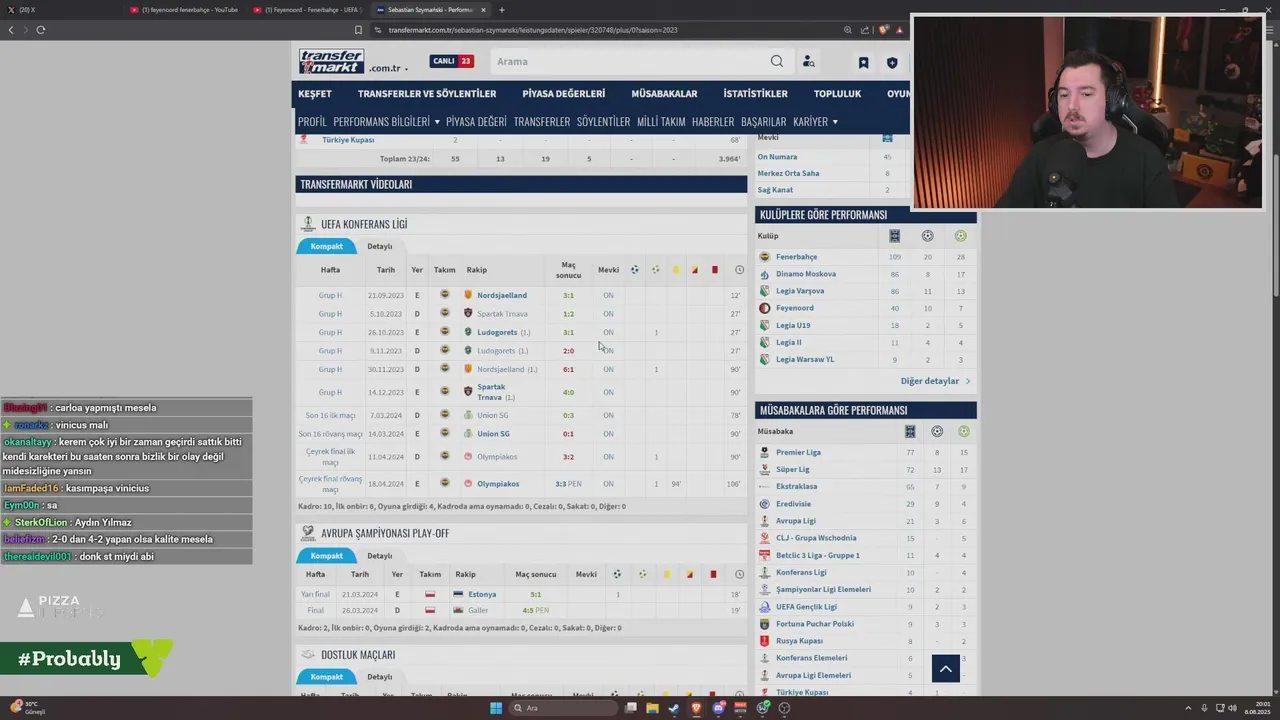This screenshot has height=720, width=1280.
Task: Open the MÜSABAKALAR menu
Action: click(x=664, y=93)
